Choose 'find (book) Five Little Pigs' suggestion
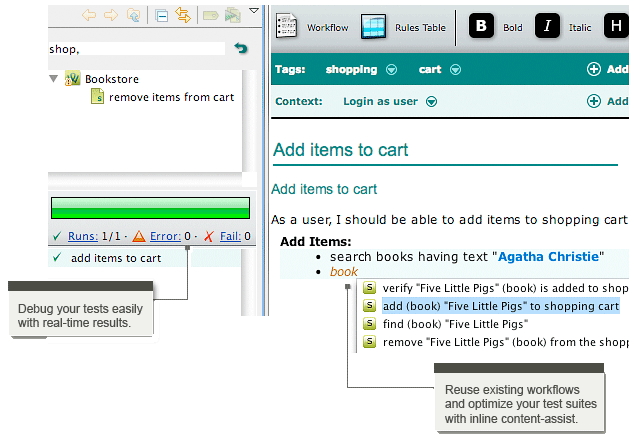634x438 pixels. [454, 324]
